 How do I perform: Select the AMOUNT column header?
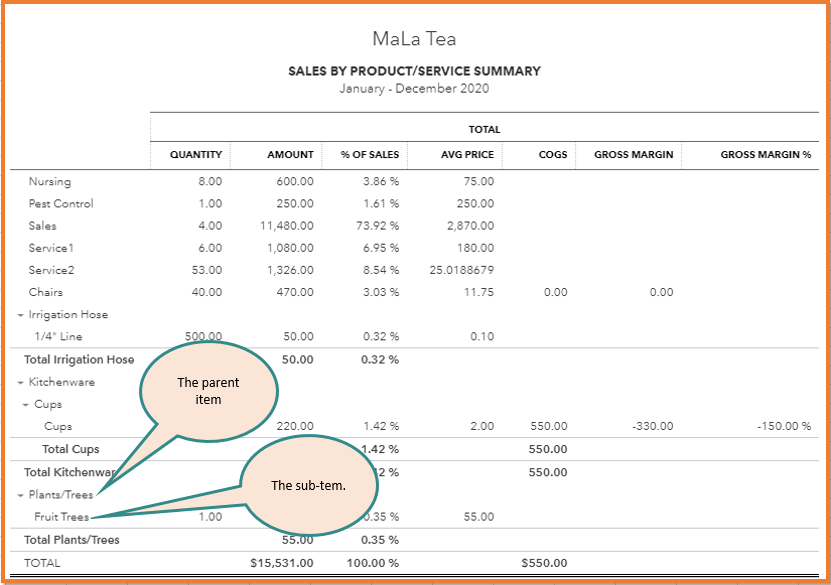[289, 155]
